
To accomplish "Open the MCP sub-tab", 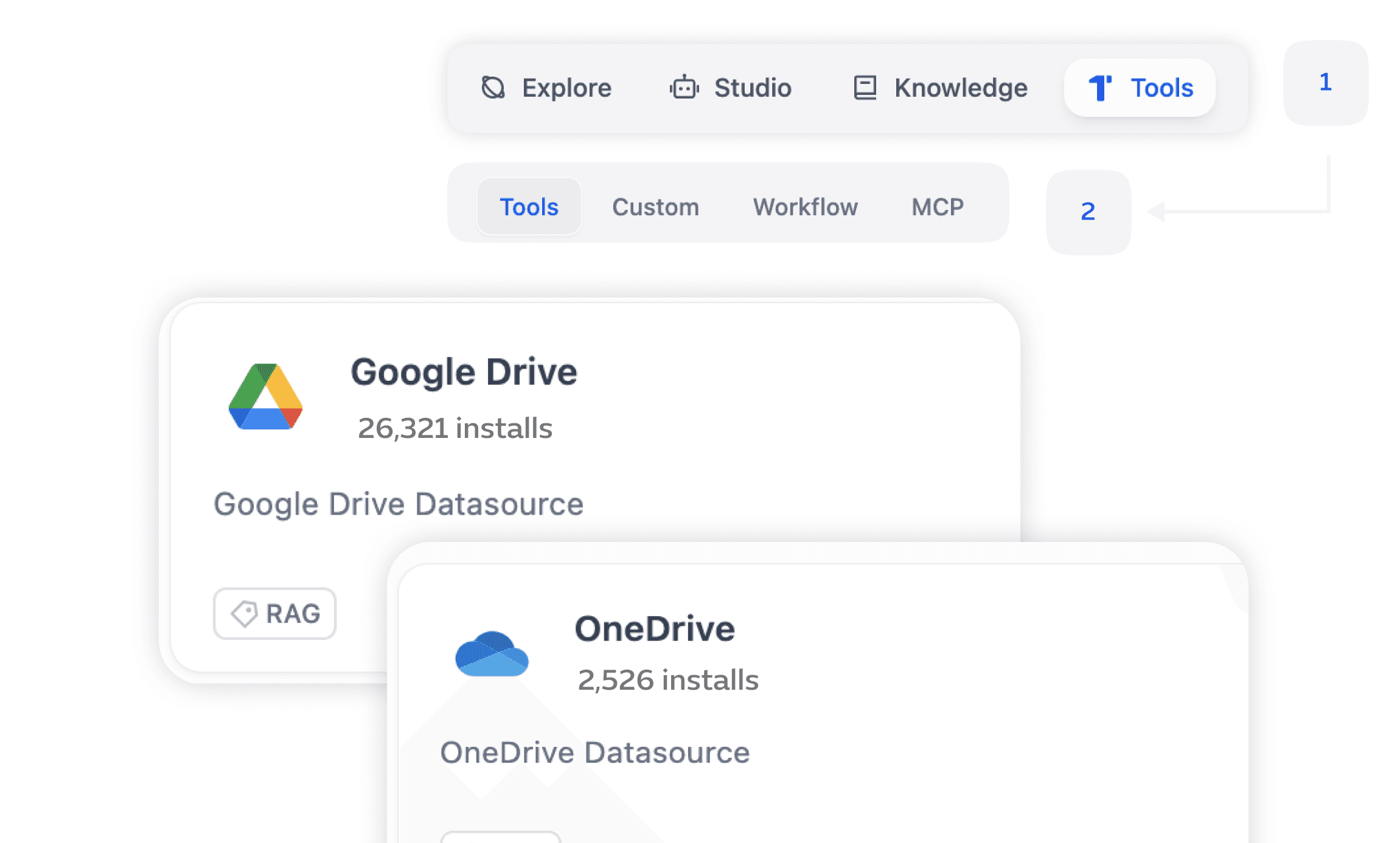I will (938, 207).
